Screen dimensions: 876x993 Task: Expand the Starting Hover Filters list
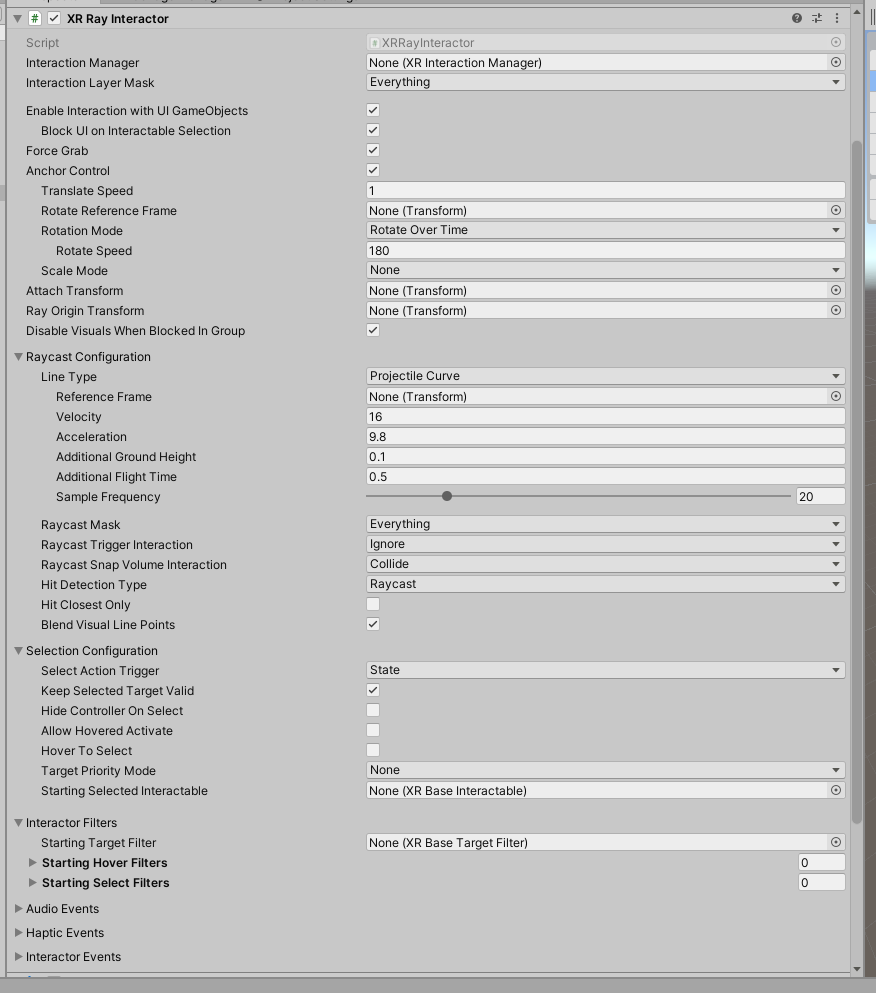(x=33, y=862)
